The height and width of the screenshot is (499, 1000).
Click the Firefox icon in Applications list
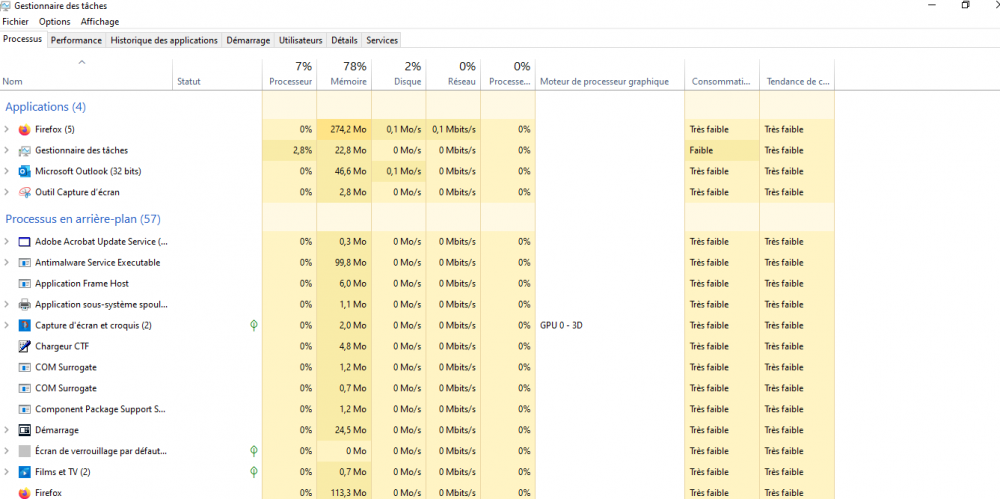25,130
